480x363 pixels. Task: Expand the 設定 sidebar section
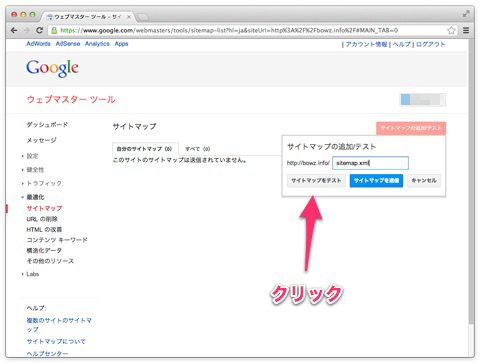[x=31, y=156]
